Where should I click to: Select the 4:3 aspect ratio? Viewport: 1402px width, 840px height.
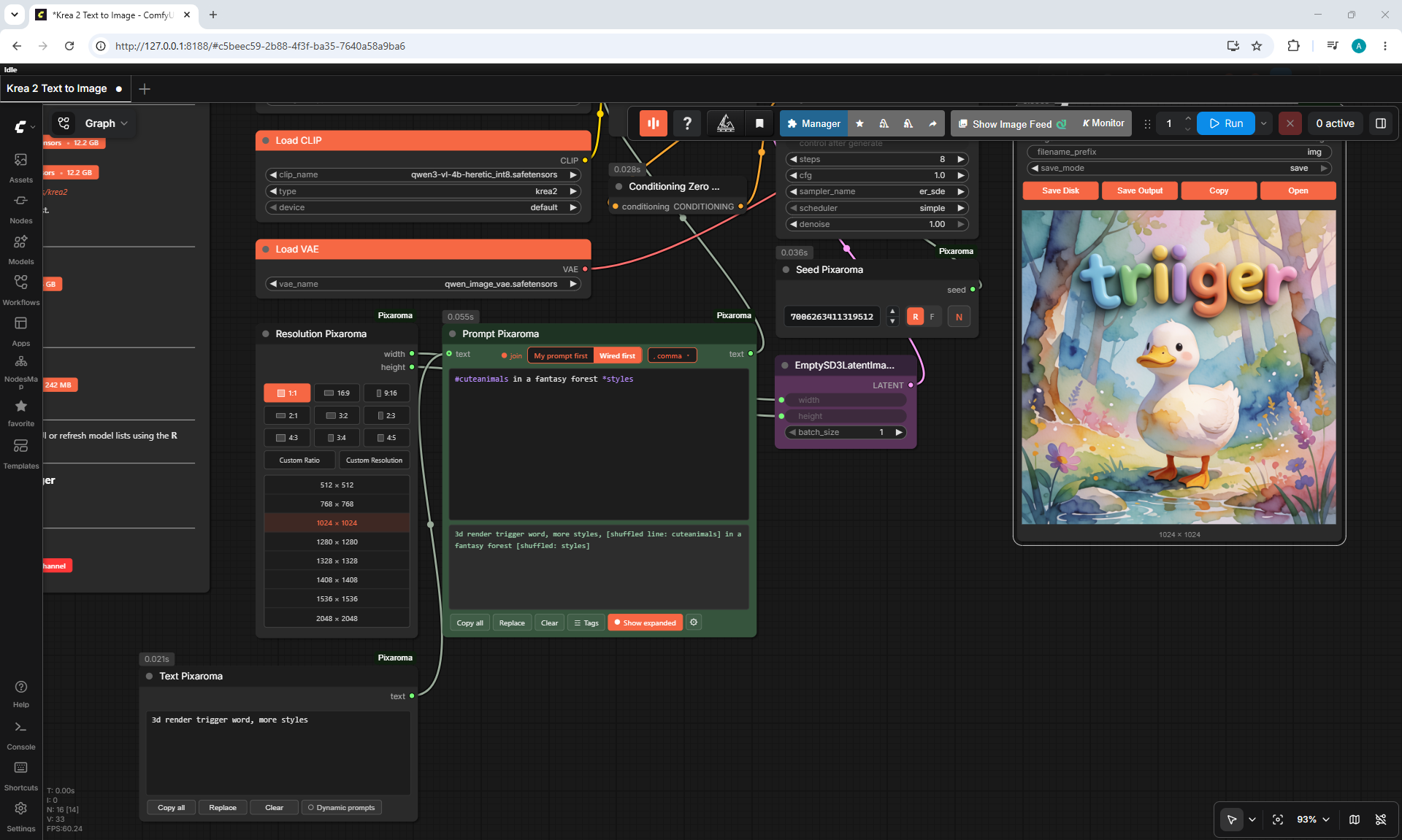pyautogui.click(x=287, y=438)
